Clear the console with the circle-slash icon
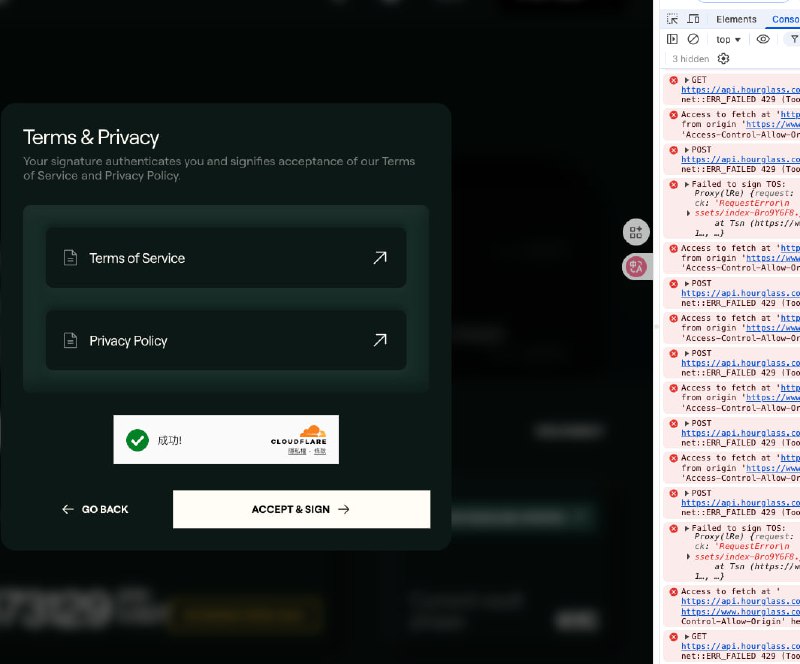Viewport: 800px width, 664px height. (693, 39)
